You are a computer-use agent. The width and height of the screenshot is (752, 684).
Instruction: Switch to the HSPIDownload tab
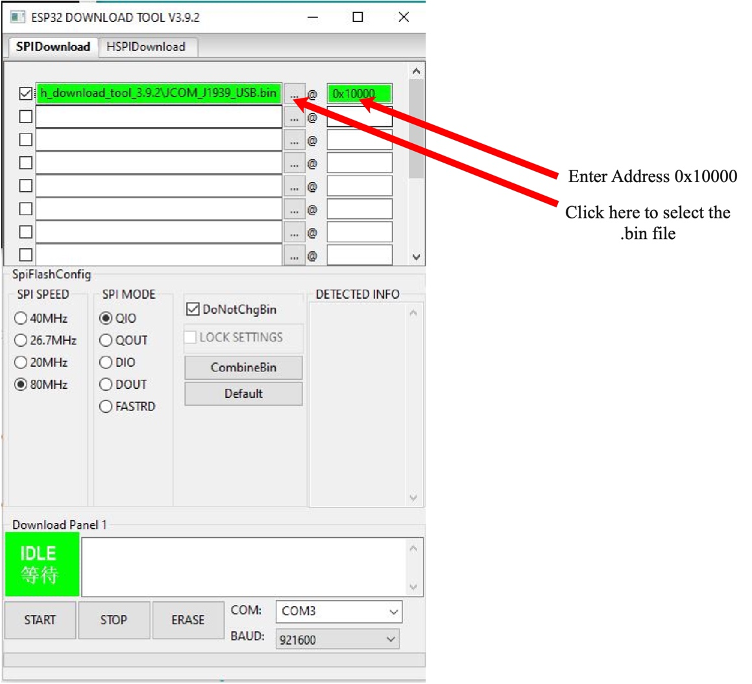147,47
